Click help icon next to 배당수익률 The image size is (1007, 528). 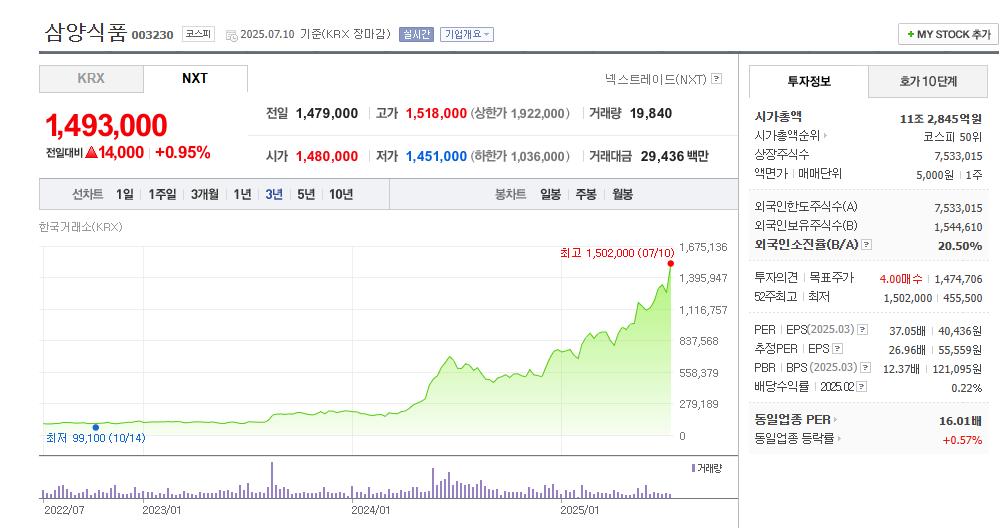(x=862, y=387)
